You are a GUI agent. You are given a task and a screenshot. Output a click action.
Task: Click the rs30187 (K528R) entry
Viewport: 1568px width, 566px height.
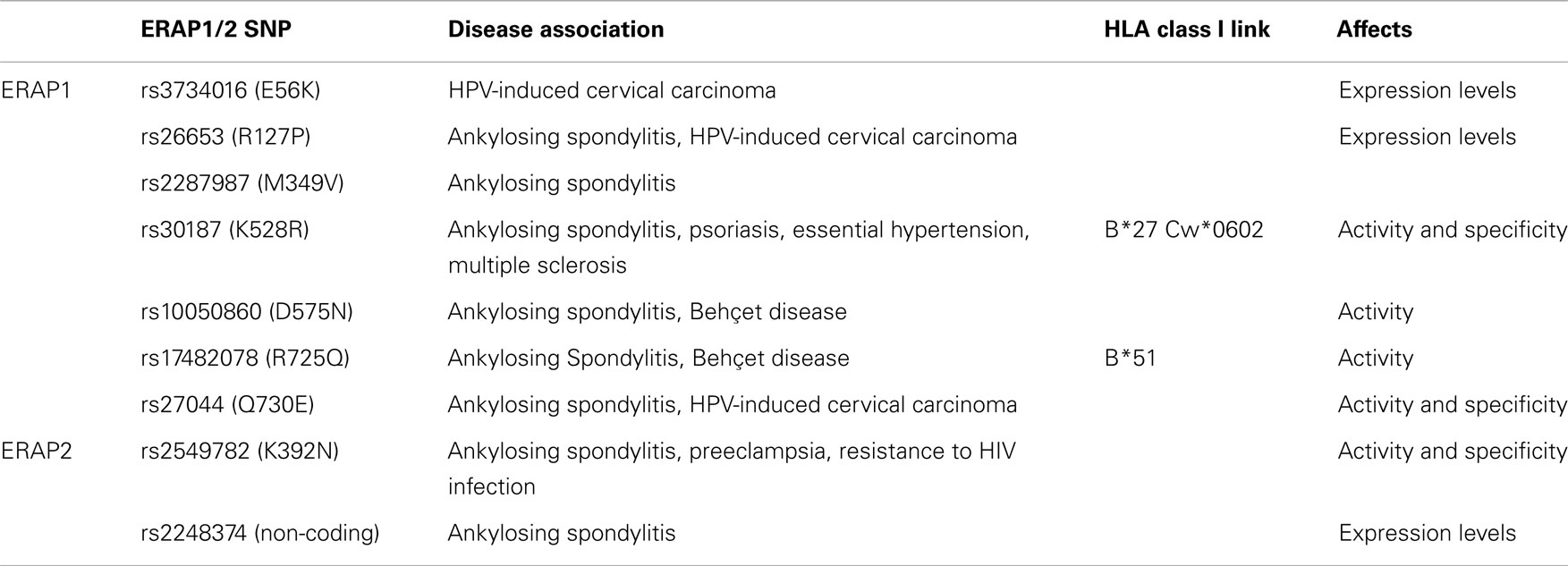(225, 230)
